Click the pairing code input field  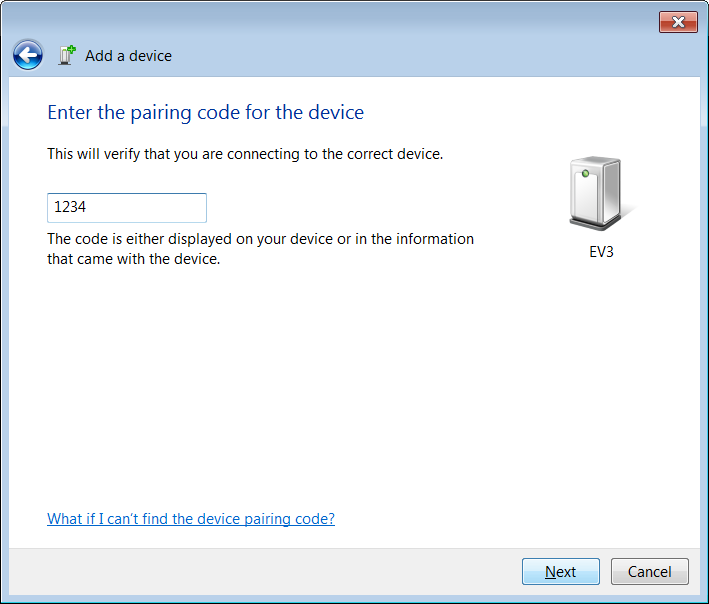coord(127,208)
